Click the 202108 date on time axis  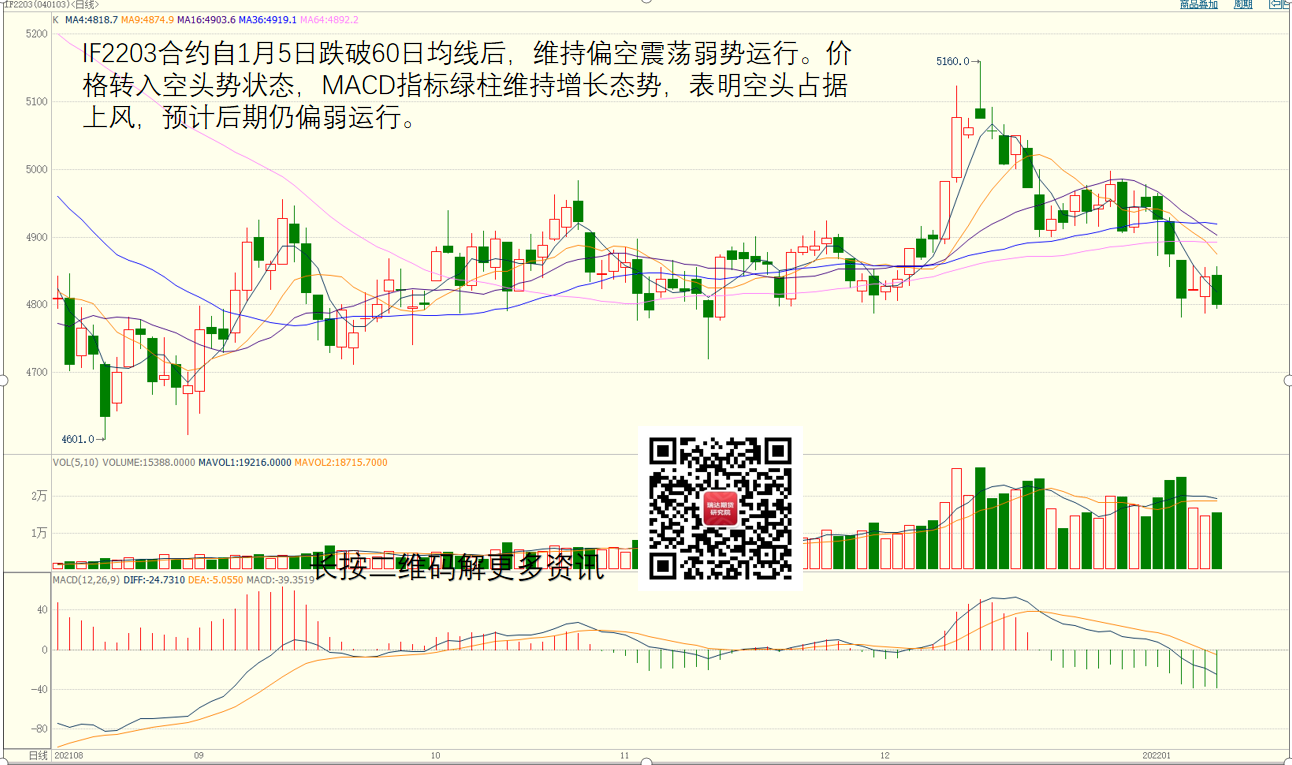69,755
